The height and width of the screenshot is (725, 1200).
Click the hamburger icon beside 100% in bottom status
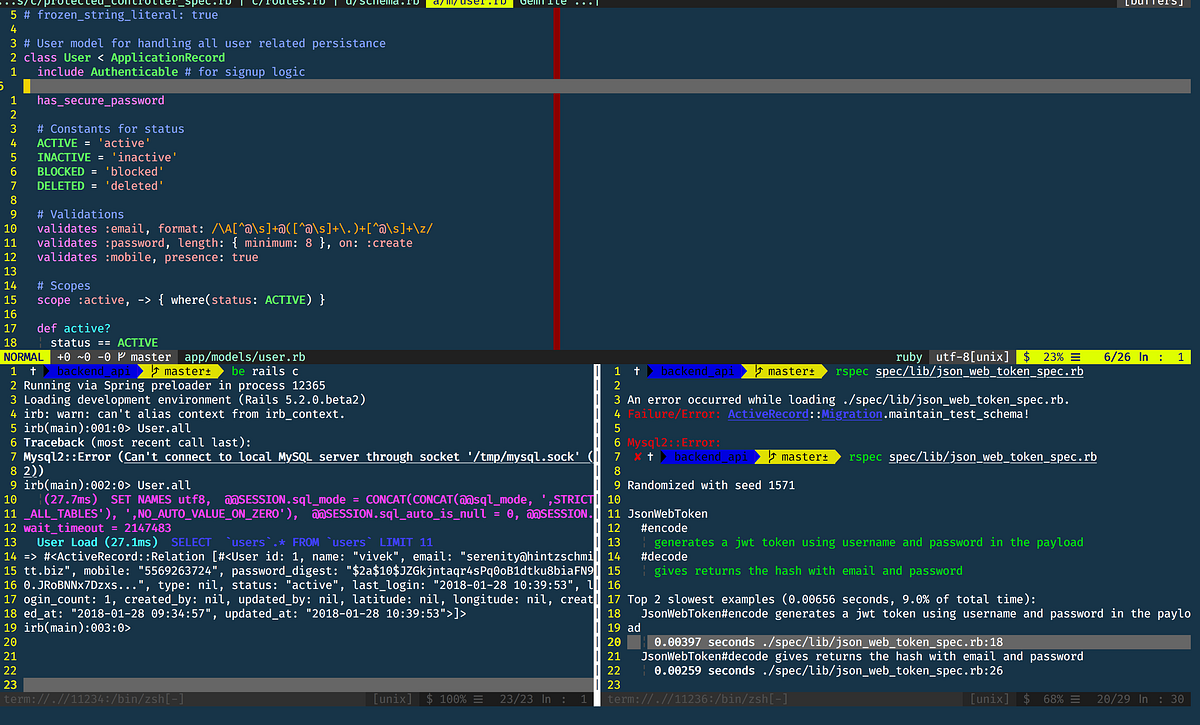coord(477,699)
